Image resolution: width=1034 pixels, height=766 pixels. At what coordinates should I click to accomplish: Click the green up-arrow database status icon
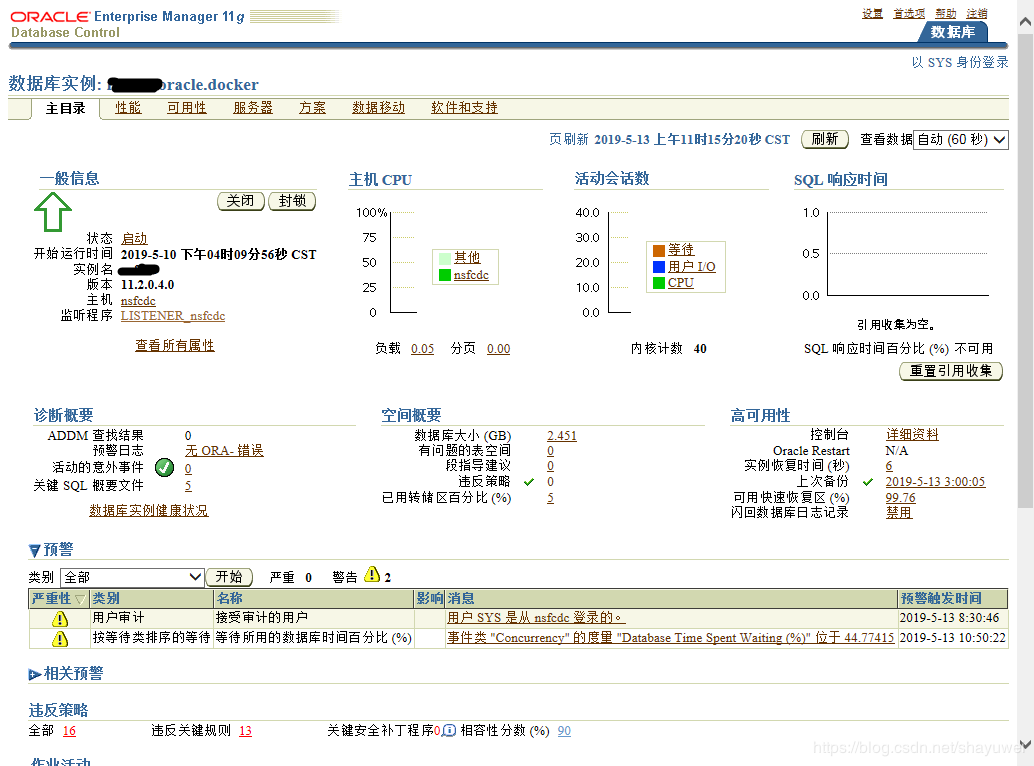pyautogui.click(x=52, y=212)
